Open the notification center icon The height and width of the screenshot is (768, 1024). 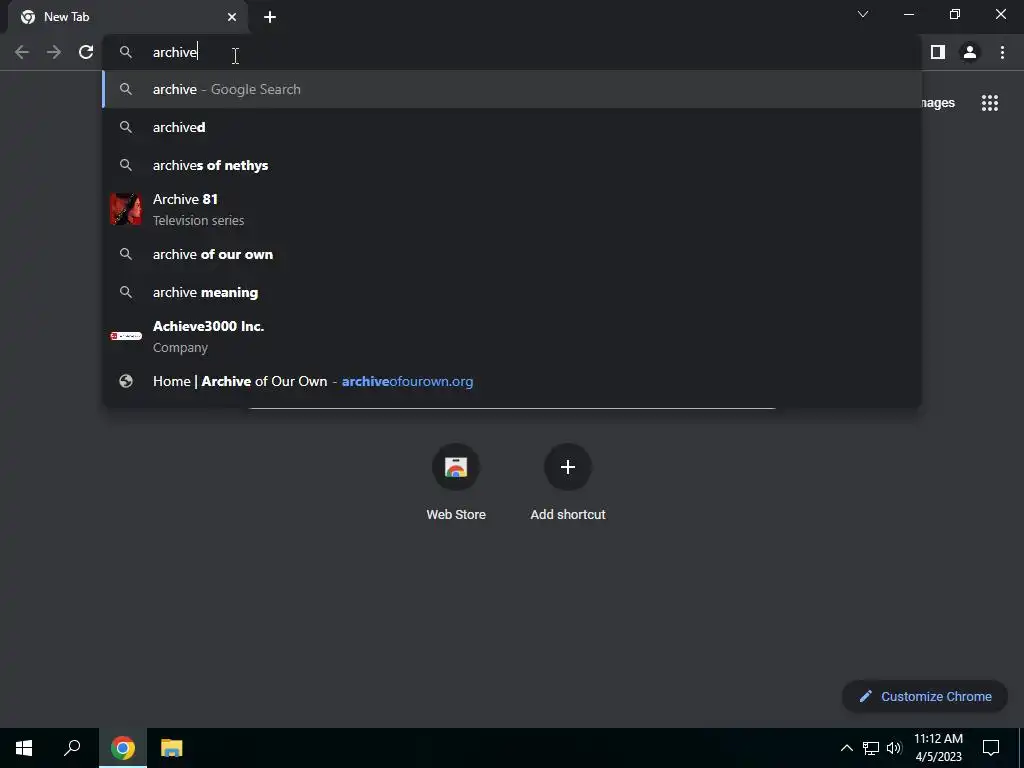991,748
